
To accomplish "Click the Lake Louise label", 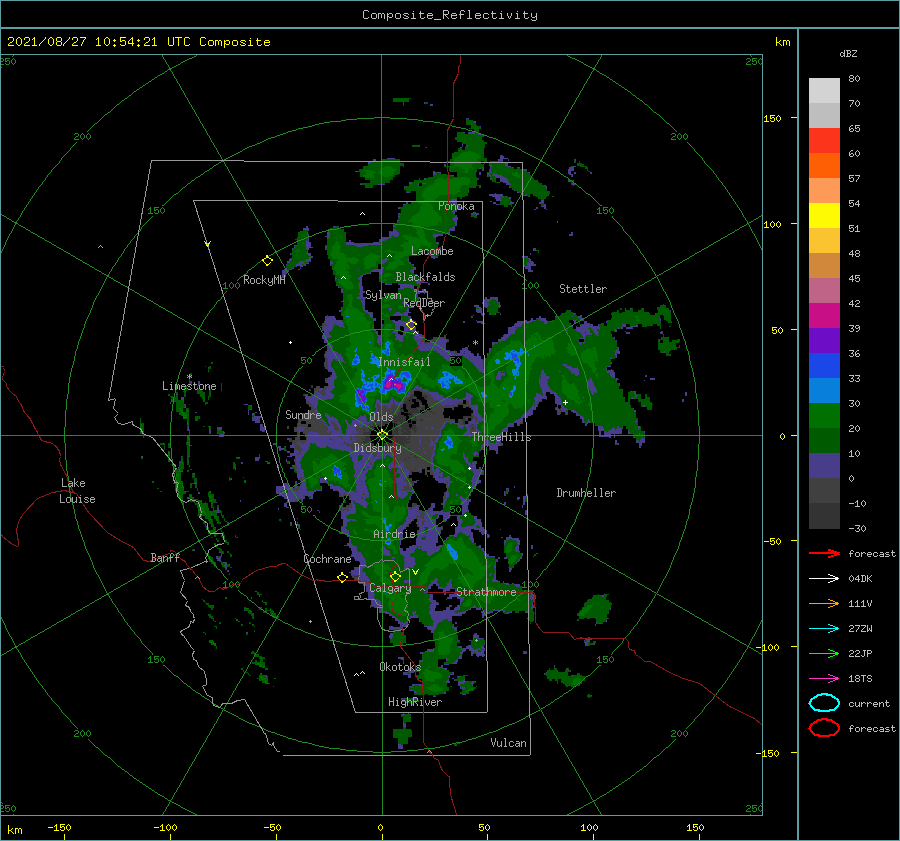I will 77,491.
